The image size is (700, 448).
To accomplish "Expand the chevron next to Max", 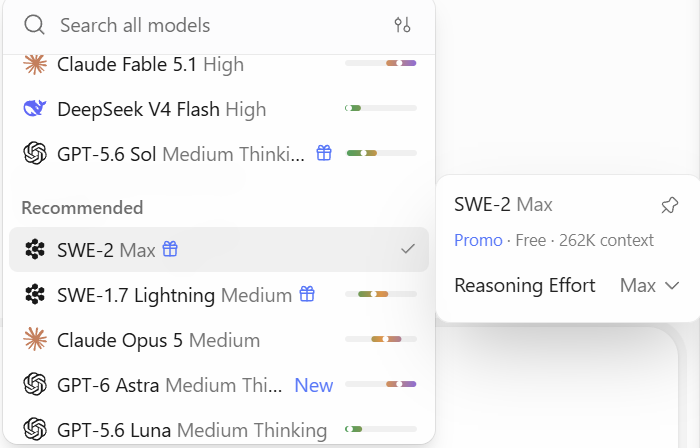I will coord(671,286).
